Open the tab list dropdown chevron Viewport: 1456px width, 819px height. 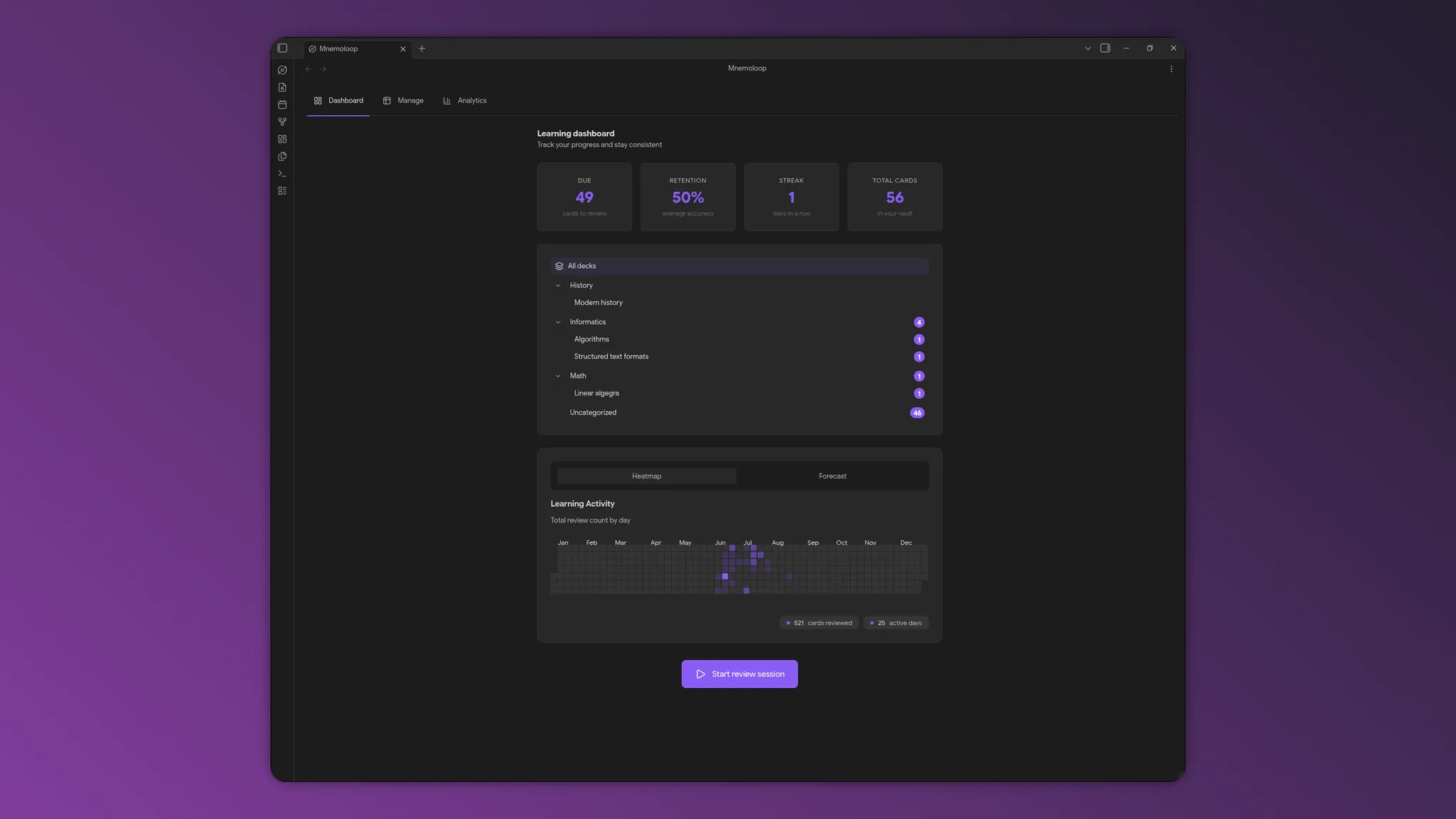[1088, 48]
